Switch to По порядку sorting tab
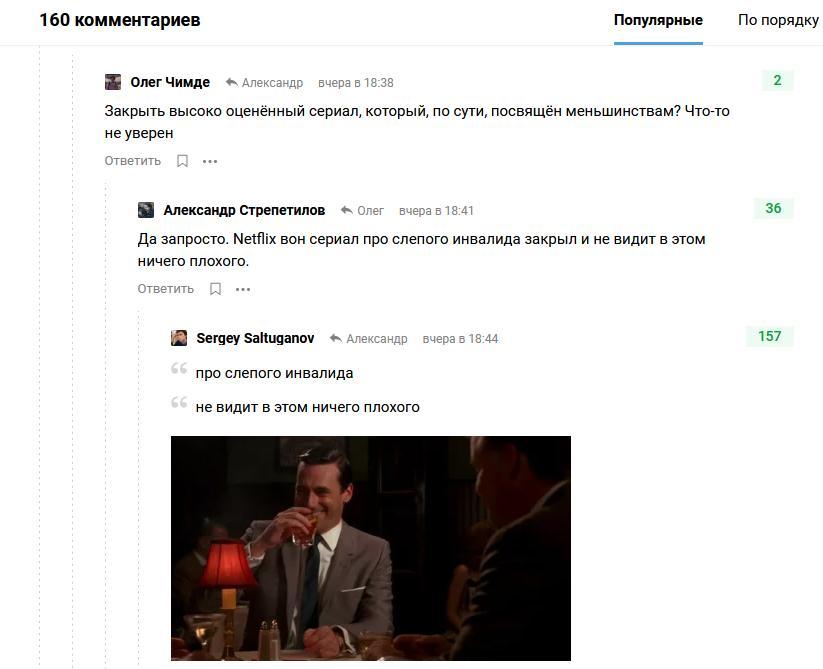Image resolution: width=823 pixels, height=669 pixels. click(x=778, y=20)
